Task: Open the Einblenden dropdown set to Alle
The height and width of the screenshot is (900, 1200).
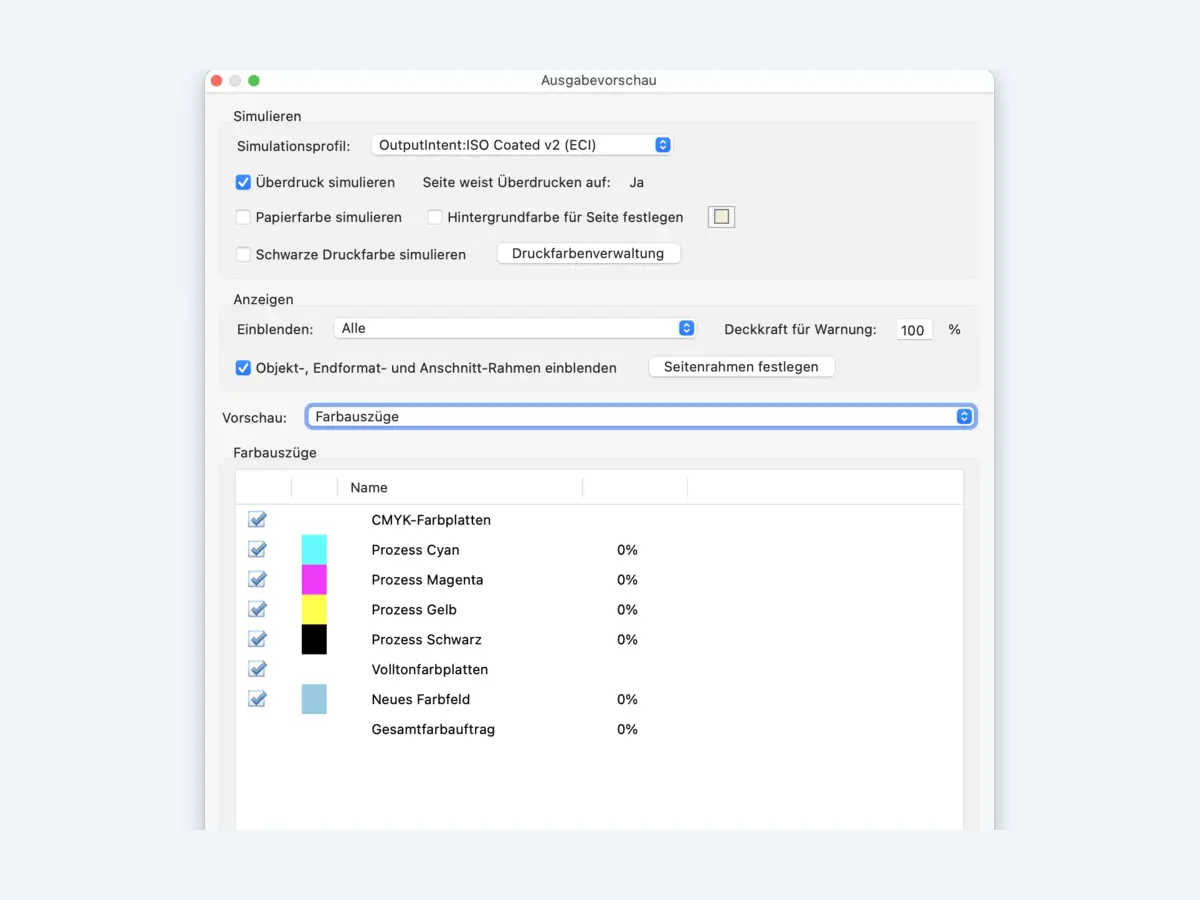Action: 515,328
